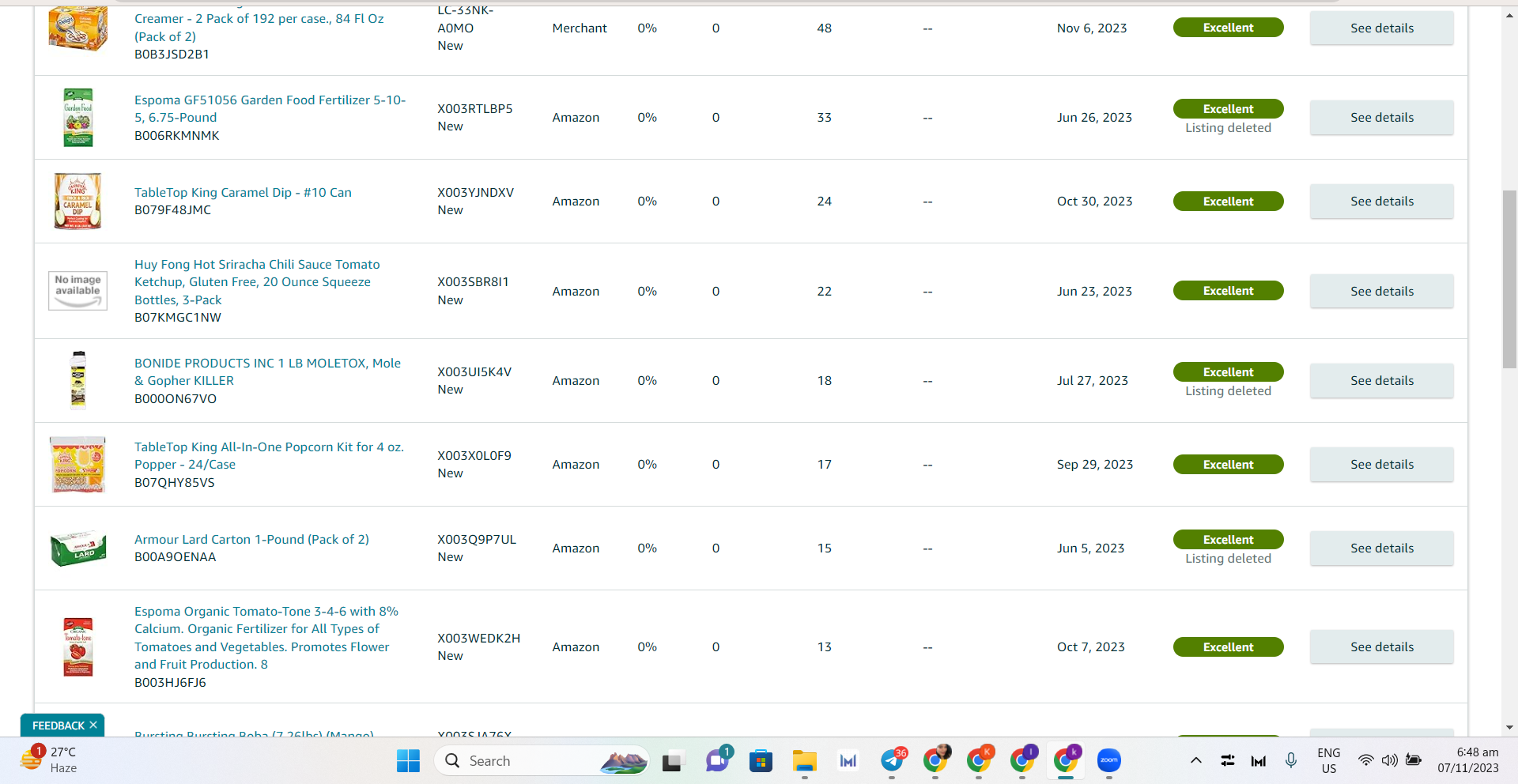Click the Armour Lard carton thumbnail
The height and width of the screenshot is (784, 1518).
[x=77, y=548]
